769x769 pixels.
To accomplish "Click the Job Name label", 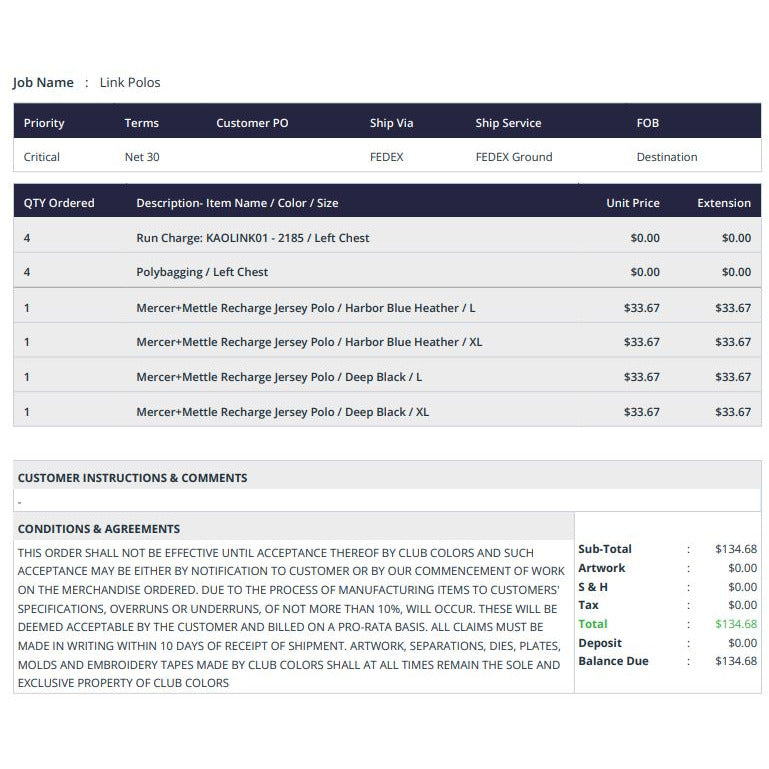I will (43, 82).
